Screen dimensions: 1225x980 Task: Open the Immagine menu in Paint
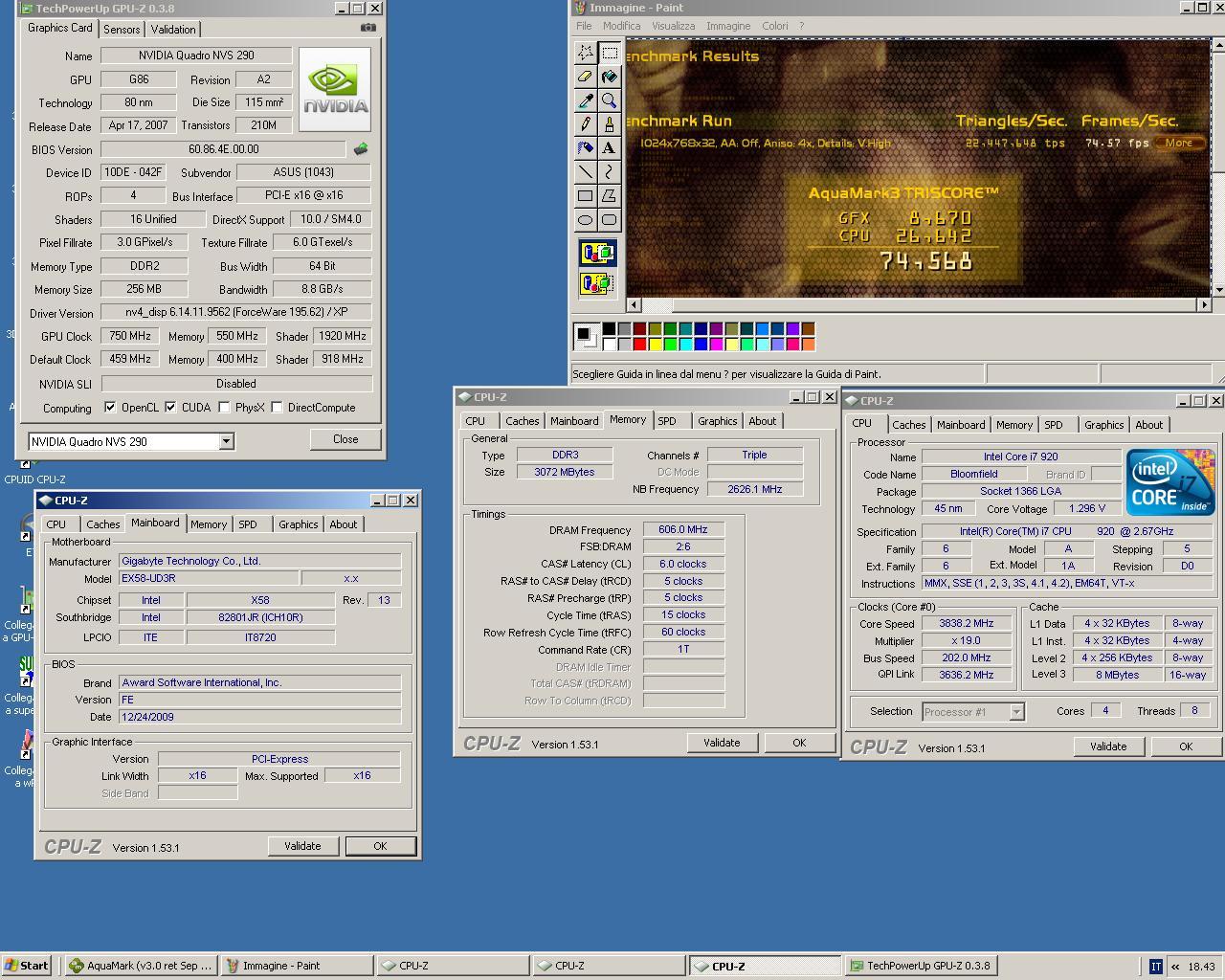pyautogui.click(x=728, y=26)
